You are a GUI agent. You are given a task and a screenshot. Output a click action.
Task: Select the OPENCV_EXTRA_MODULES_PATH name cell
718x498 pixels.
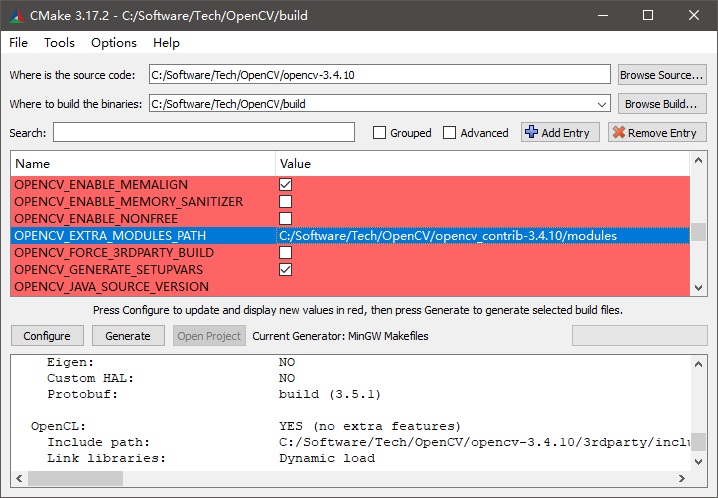pyautogui.click(x=143, y=236)
